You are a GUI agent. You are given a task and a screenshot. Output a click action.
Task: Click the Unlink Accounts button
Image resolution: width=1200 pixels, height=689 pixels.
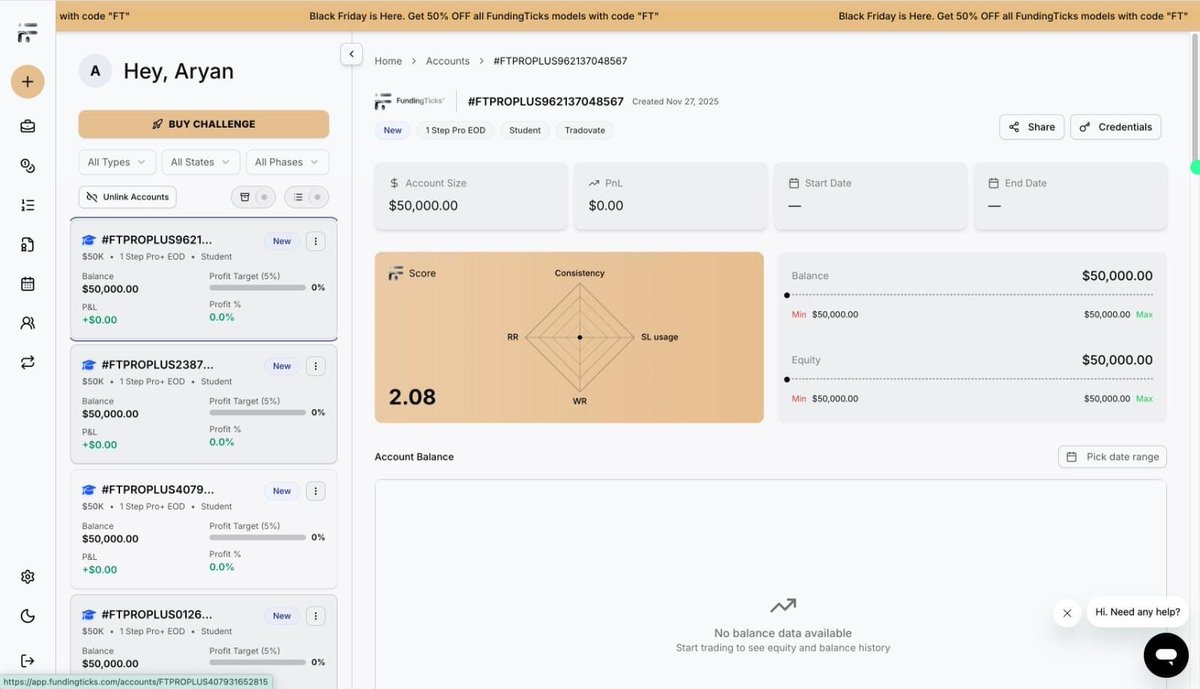pos(127,197)
